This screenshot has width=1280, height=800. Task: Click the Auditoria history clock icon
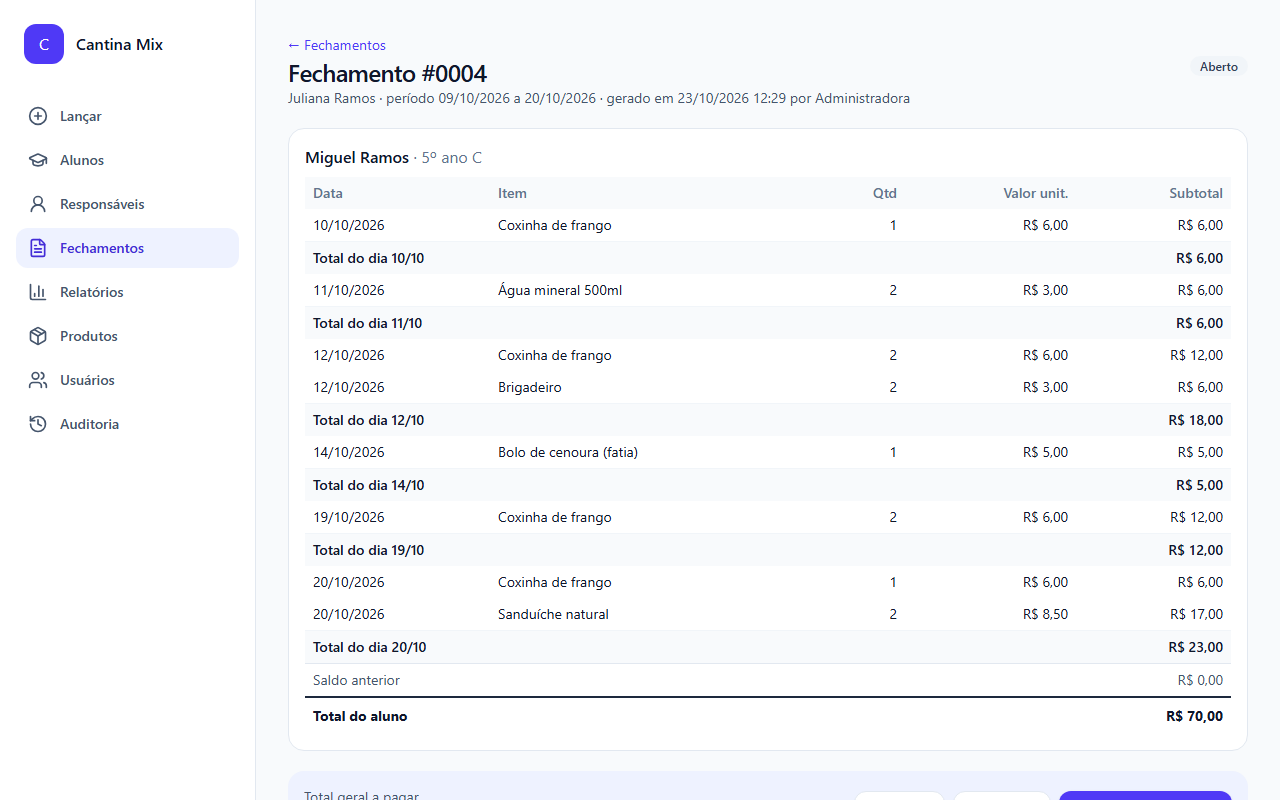38,424
